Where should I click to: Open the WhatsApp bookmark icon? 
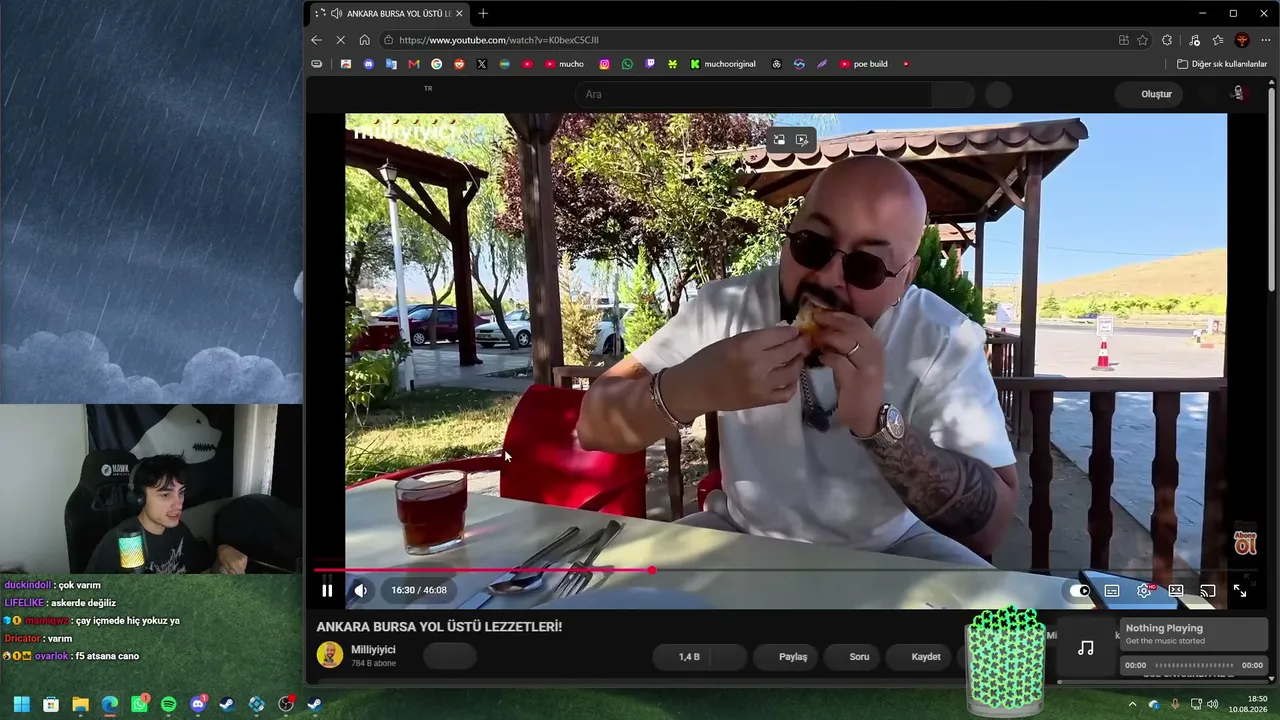pos(627,64)
